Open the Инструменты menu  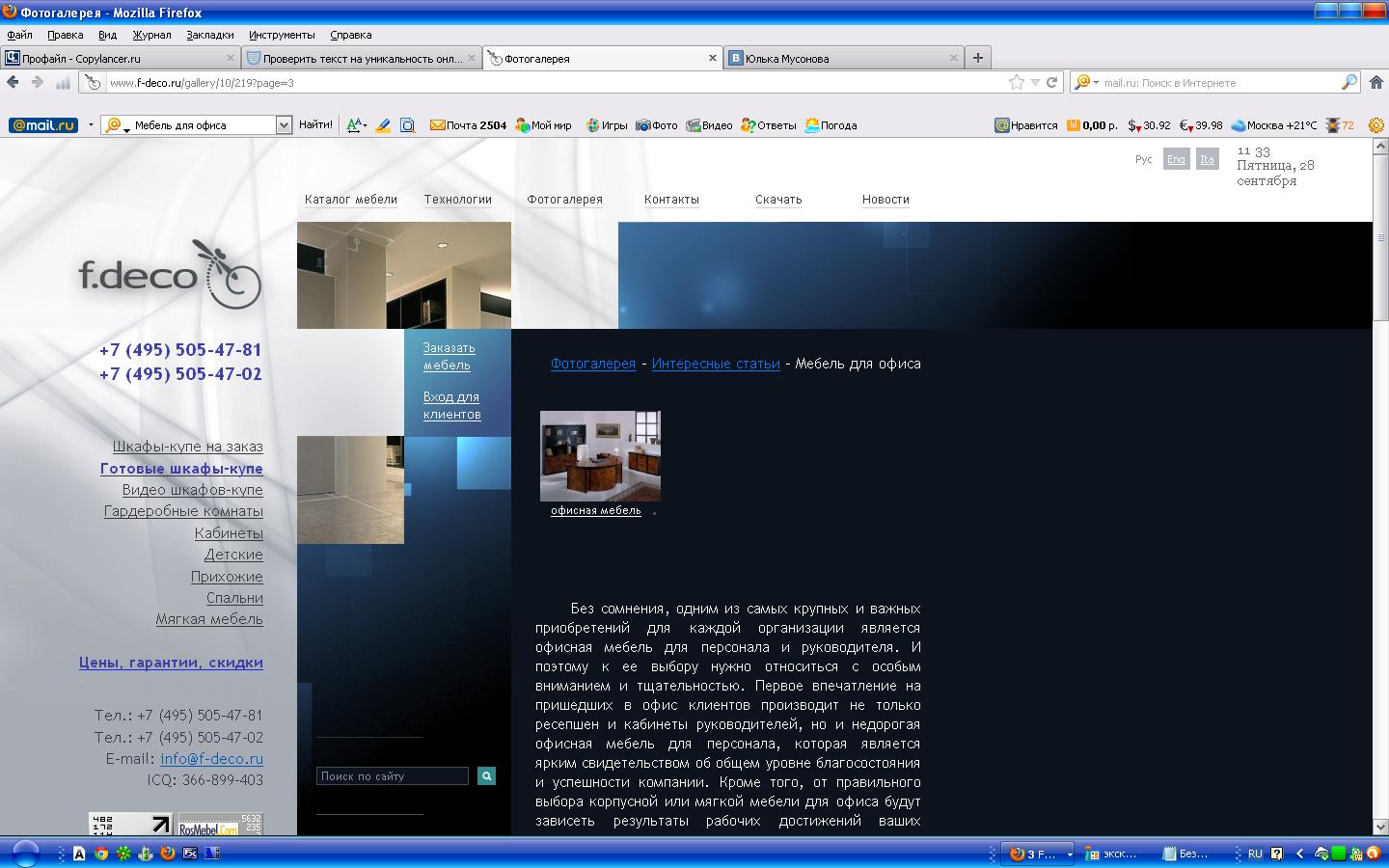pos(282,35)
